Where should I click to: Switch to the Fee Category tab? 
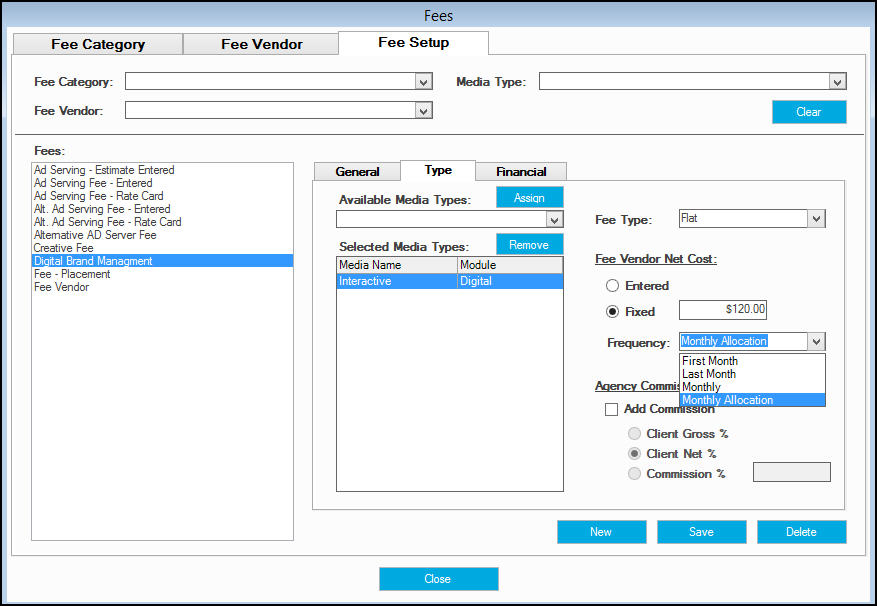point(98,44)
